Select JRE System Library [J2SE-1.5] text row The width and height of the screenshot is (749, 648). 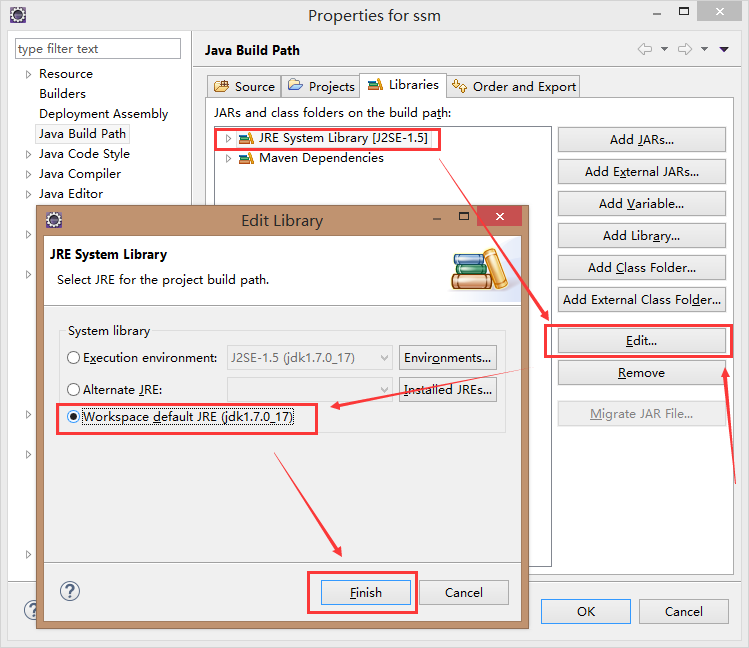pos(343,138)
